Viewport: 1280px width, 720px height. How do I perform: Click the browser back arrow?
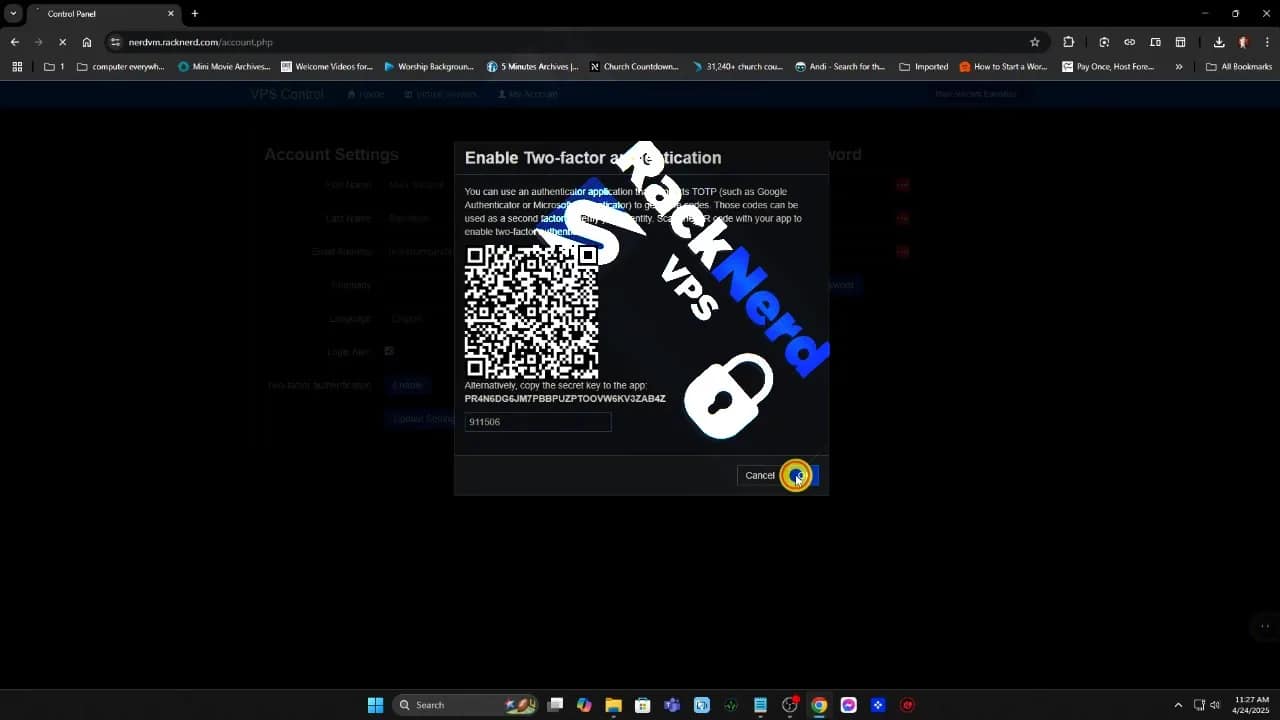pos(14,42)
